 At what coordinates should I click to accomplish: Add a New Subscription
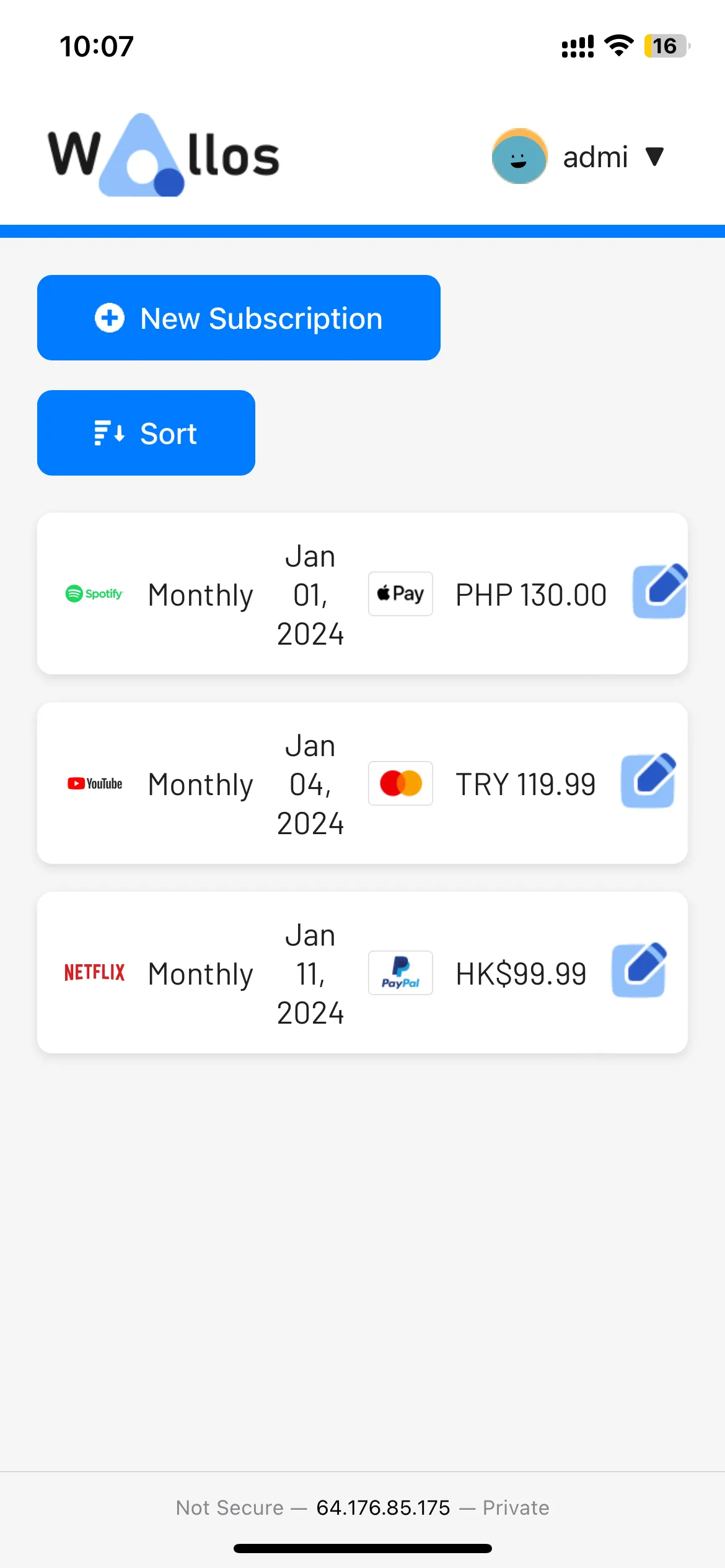[239, 318]
